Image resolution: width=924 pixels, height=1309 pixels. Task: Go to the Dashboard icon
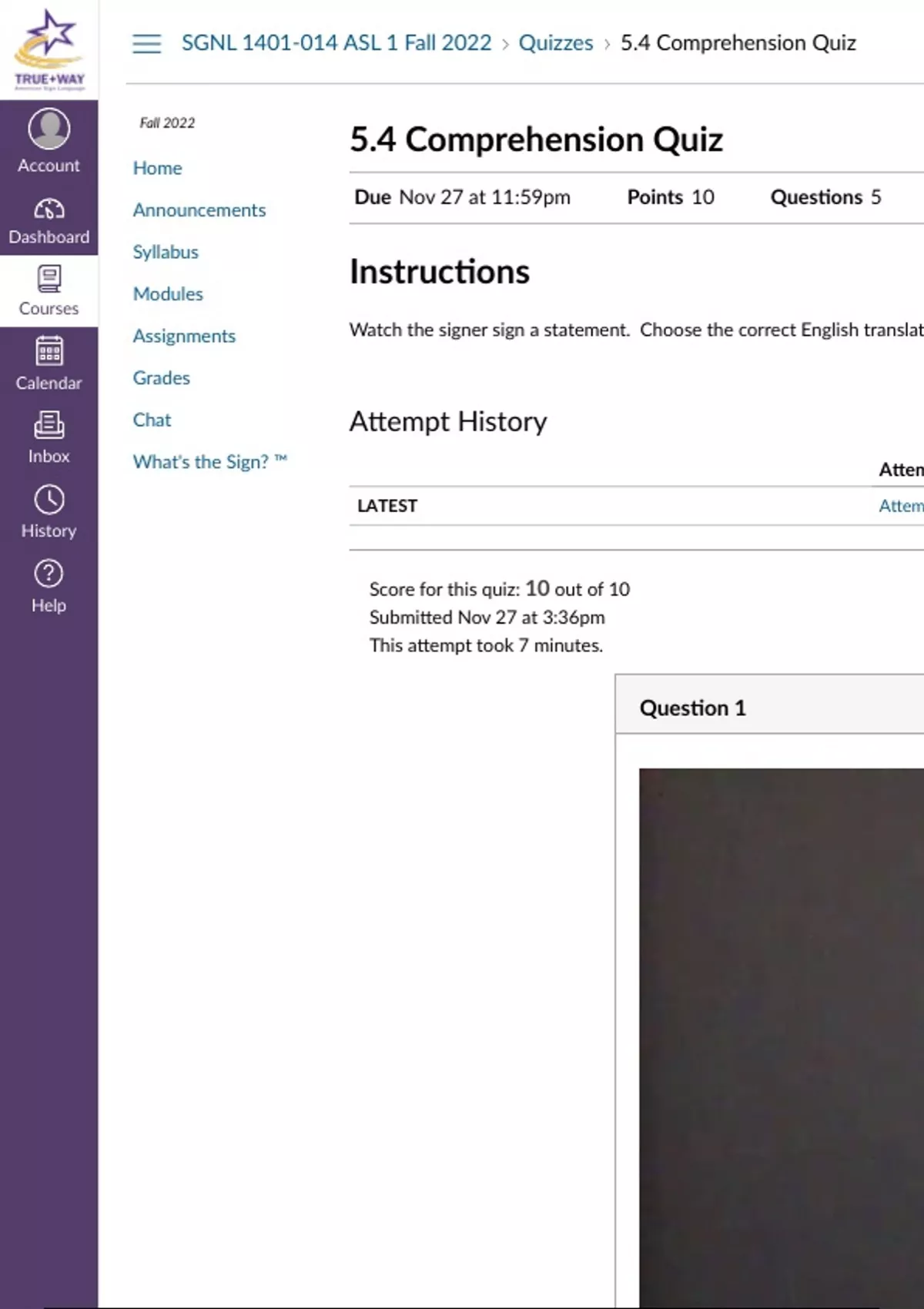click(49, 209)
